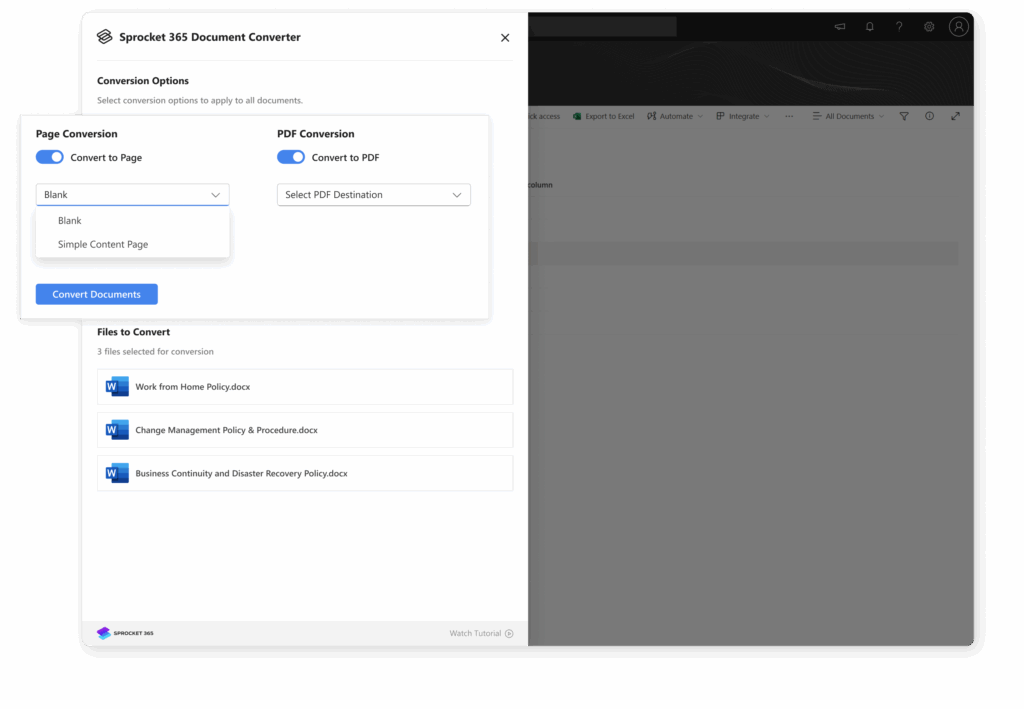Click the search box in the top bar
The height and width of the screenshot is (709, 1024).
[604, 27]
